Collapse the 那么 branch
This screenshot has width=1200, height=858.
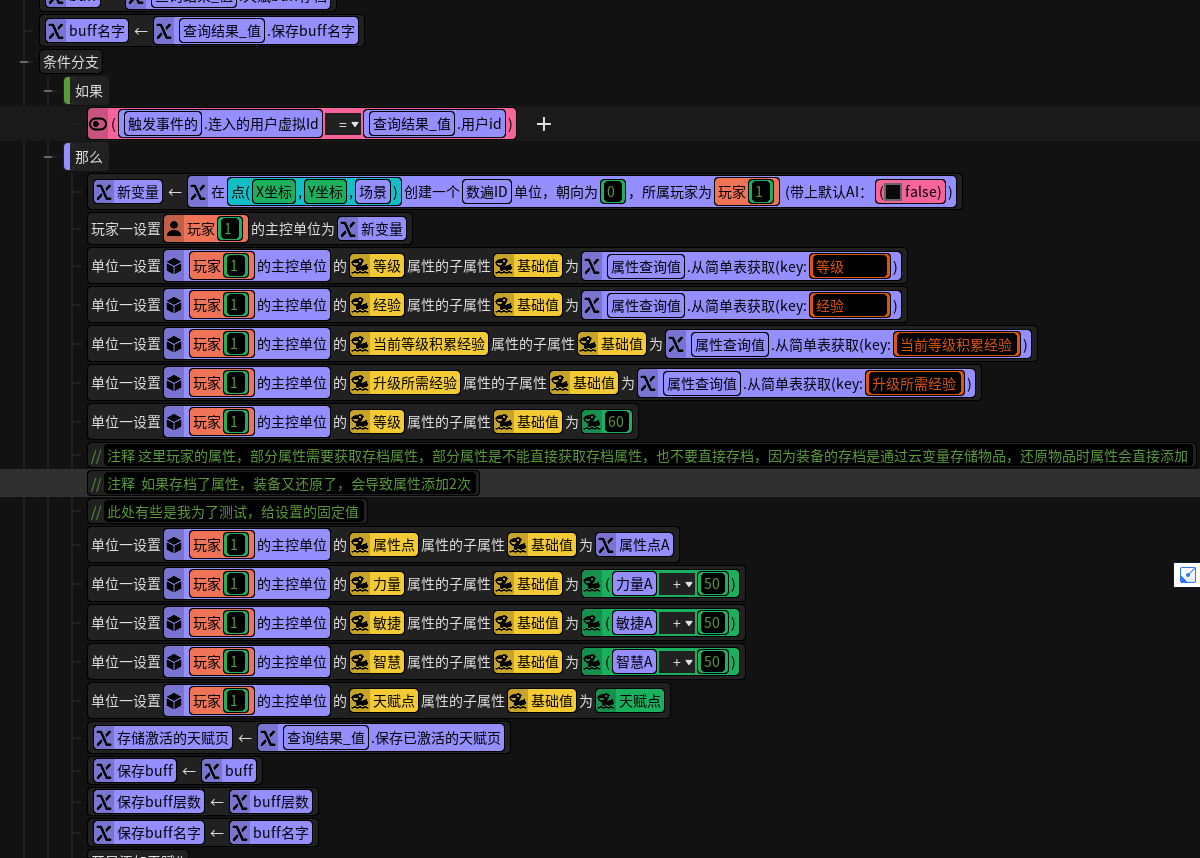click(48, 157)
